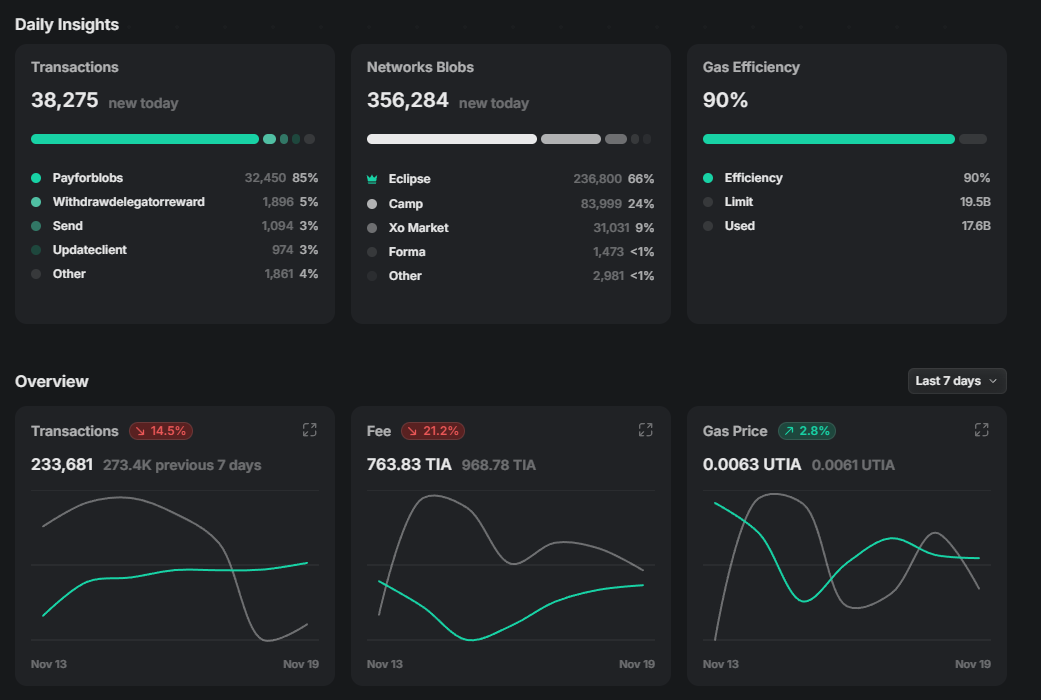Expand the Transactions chart to fullscreen
The image size is (1041, 700).
click(x=309, y=430)
